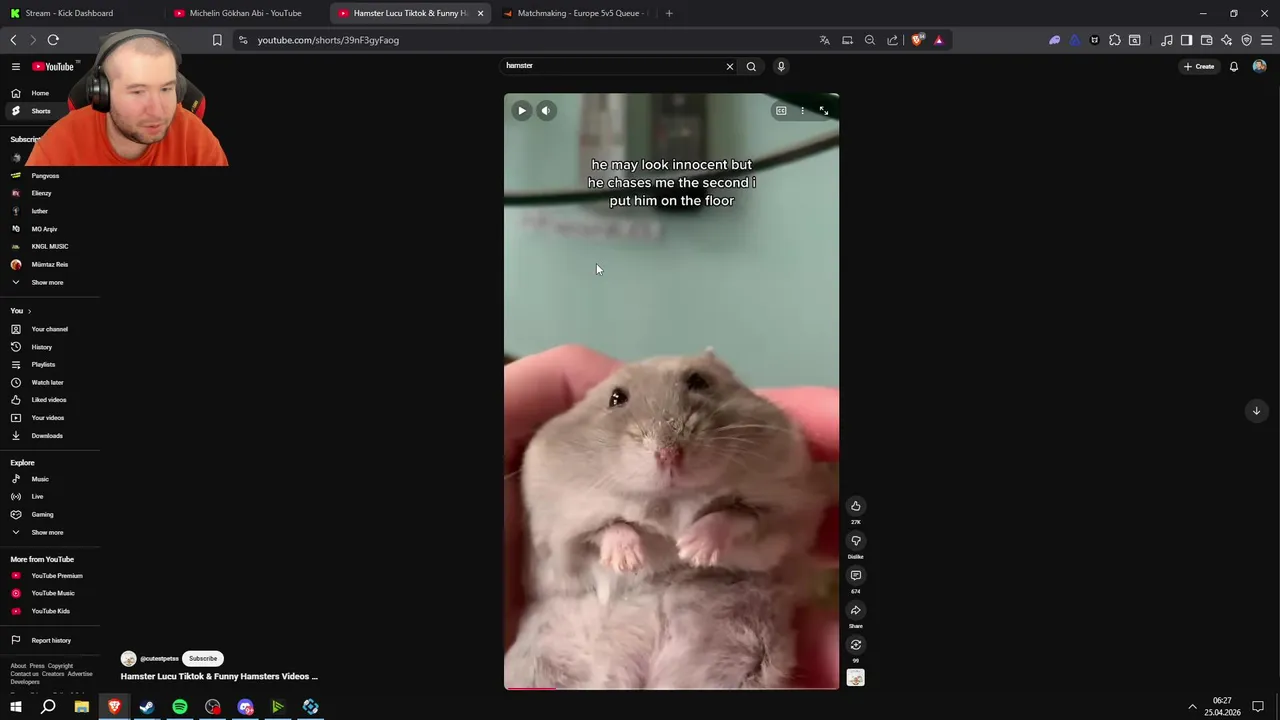Viewport: 1280px width, 720px height.
Task: Open Windows Start menu
Action: (16, 707)
